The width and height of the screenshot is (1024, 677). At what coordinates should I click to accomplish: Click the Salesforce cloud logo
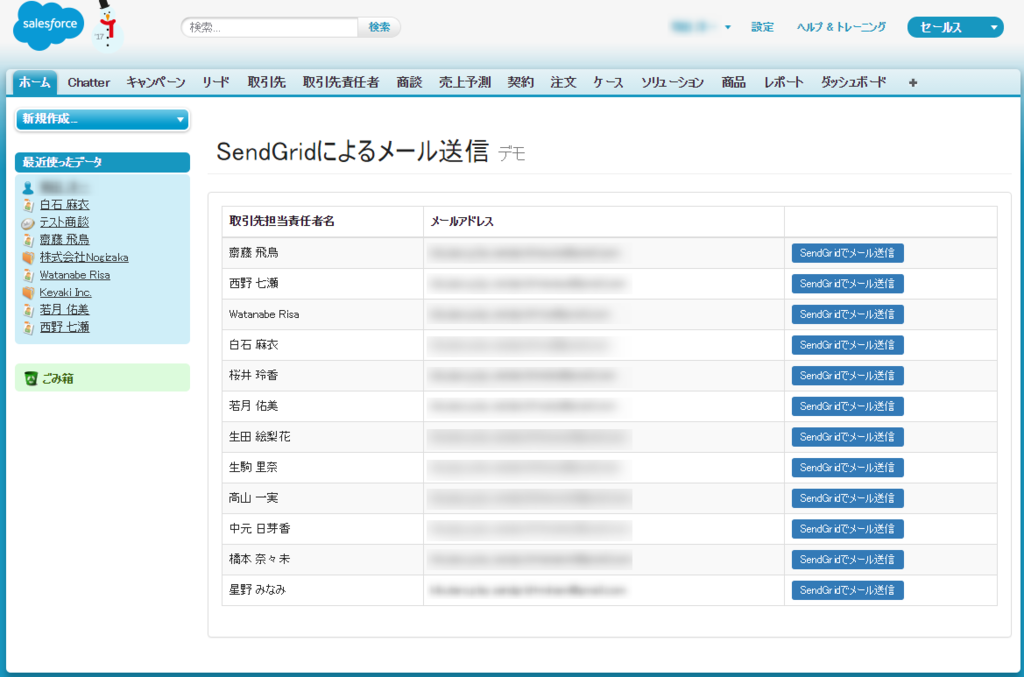[x=48, y=25]
